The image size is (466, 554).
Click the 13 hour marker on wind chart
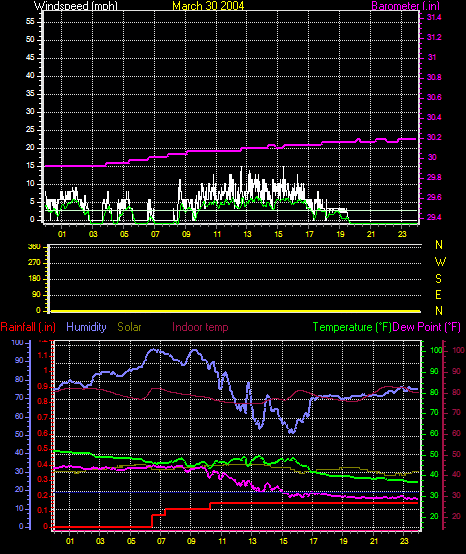(247, 234)
